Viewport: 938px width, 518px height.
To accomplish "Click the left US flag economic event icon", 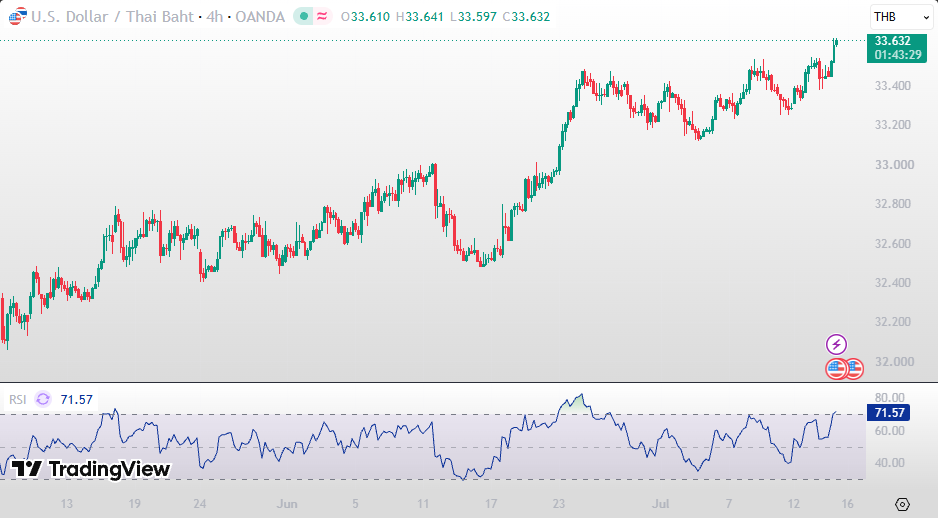I will (836, 368).
